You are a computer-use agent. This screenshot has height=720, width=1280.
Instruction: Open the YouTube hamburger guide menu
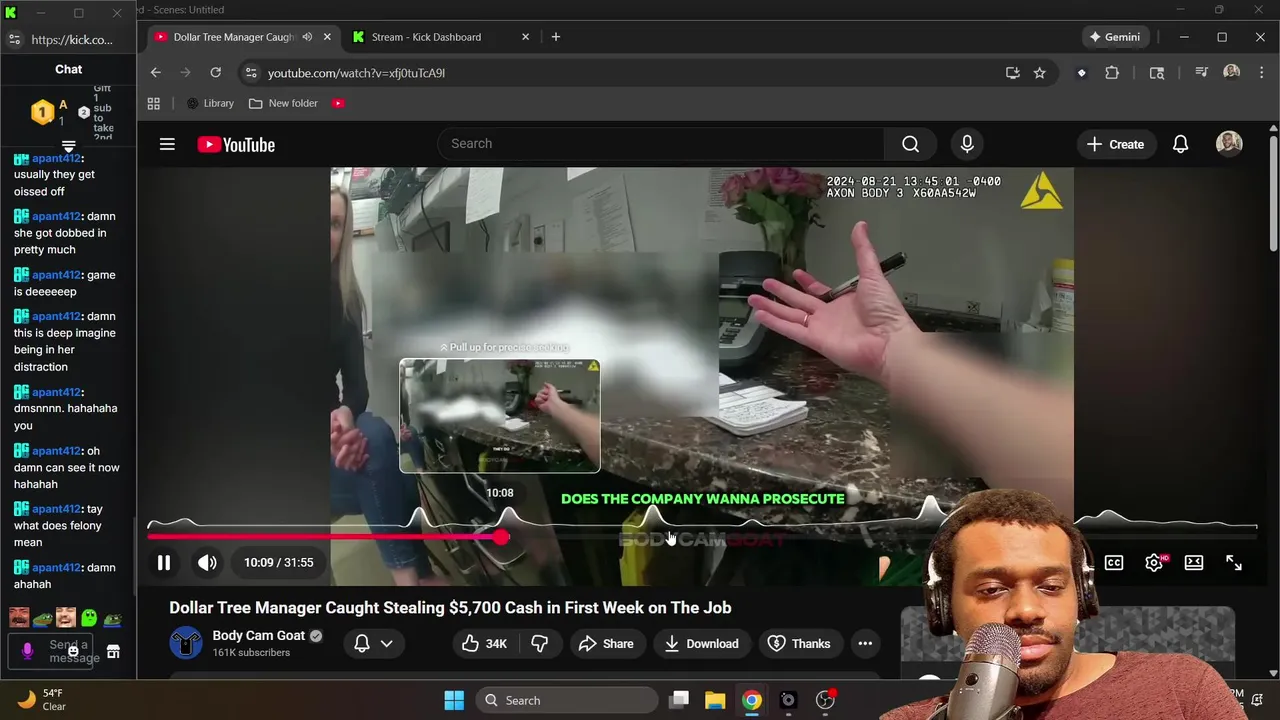pos(167,144)
